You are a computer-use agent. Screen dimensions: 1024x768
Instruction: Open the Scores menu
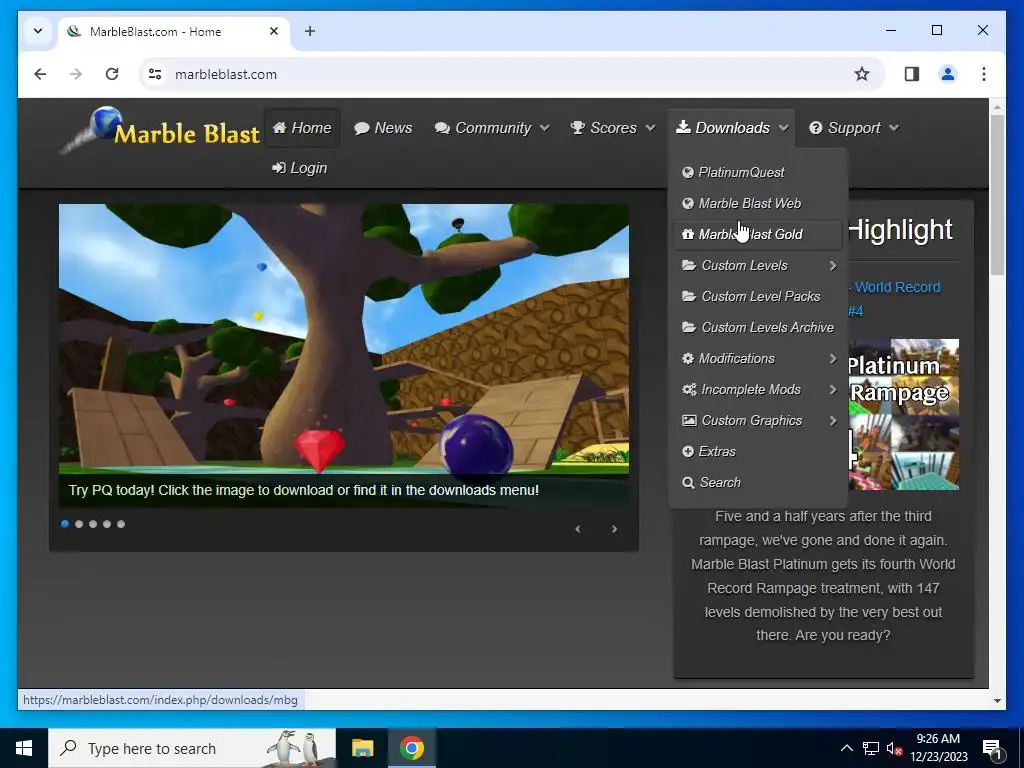click(612, 128)
